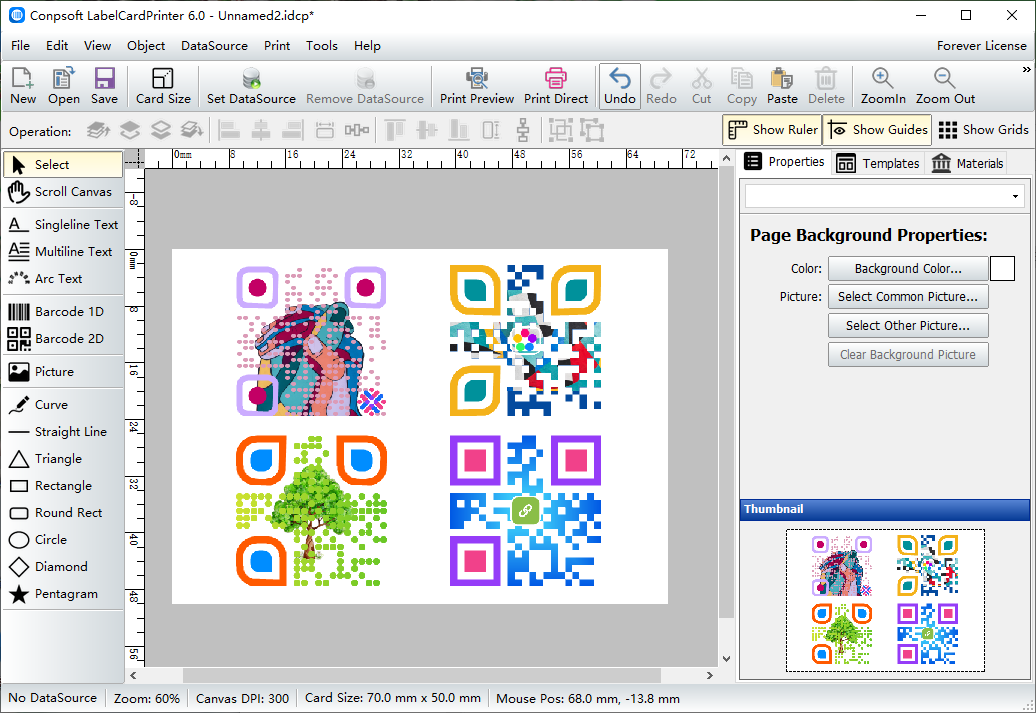Zoom out of the canvas

(945, 86)
